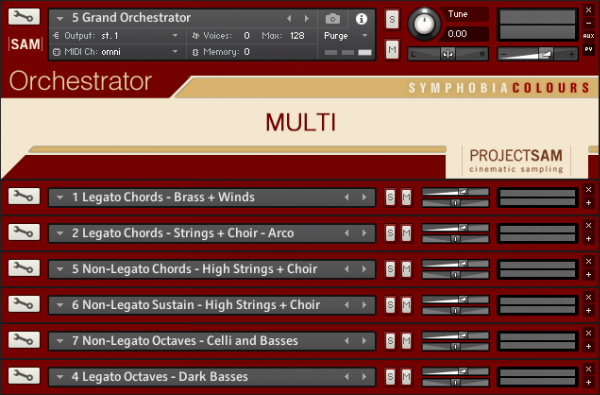Previous preset arrow on Dark Basses row
Screen dimensions: 600x395
tap(347, 377)
